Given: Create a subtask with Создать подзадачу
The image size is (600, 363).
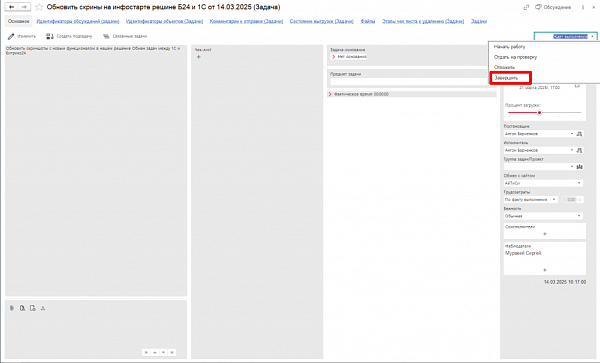Looking at the screenshot, I should pos(69,36).
